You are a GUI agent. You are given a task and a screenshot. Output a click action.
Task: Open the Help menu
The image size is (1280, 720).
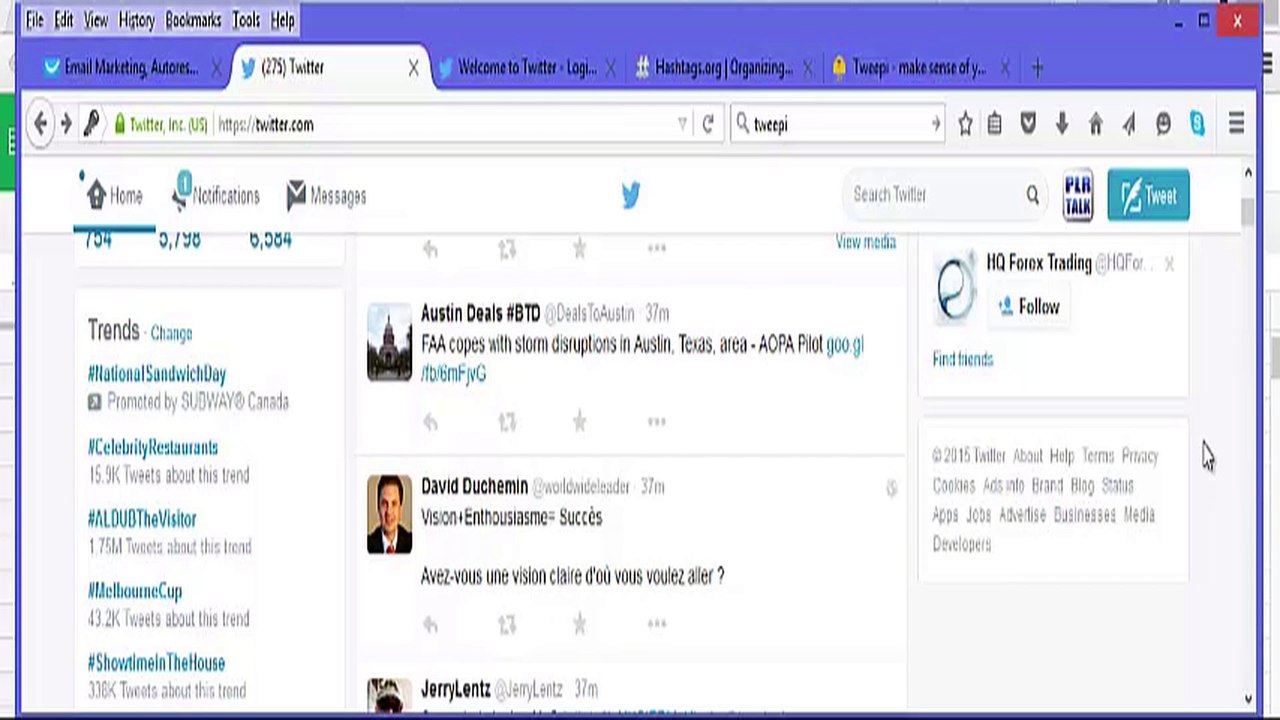click(x=283, y=20)
